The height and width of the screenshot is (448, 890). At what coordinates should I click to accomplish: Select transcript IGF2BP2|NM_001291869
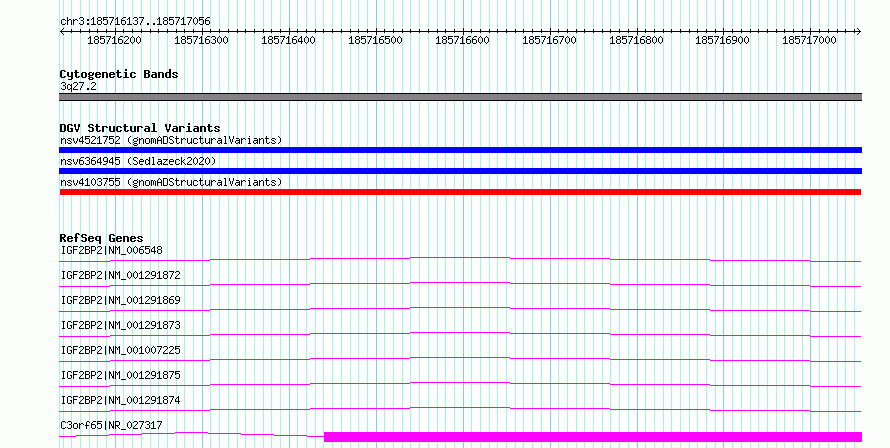[120, 300]
